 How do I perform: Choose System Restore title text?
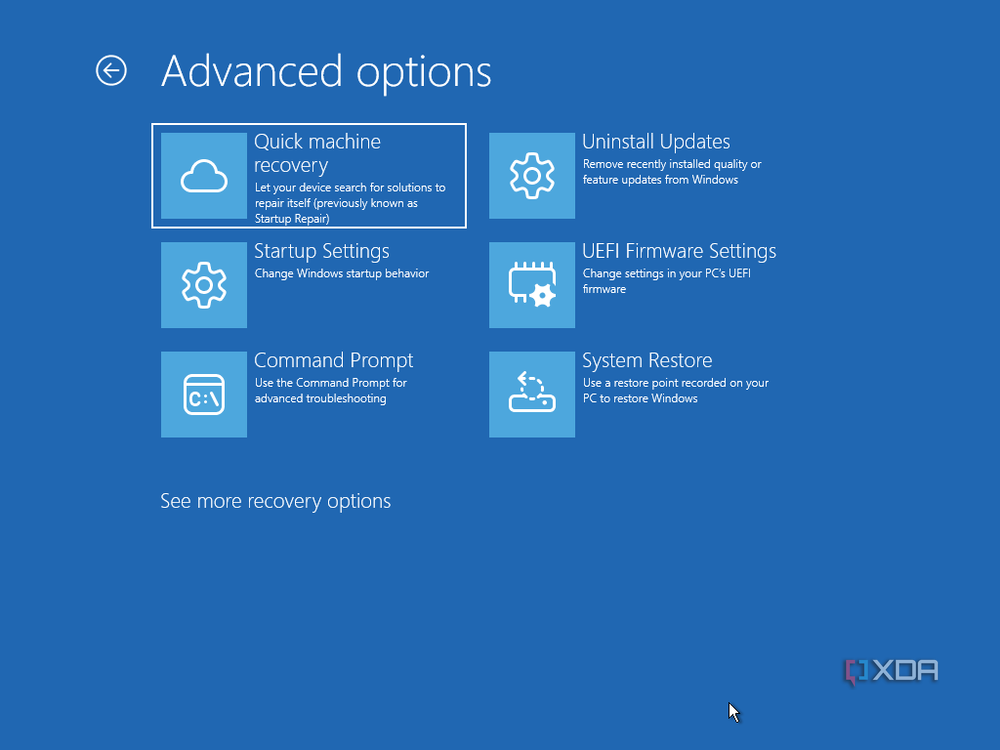[x=647, y=360]
